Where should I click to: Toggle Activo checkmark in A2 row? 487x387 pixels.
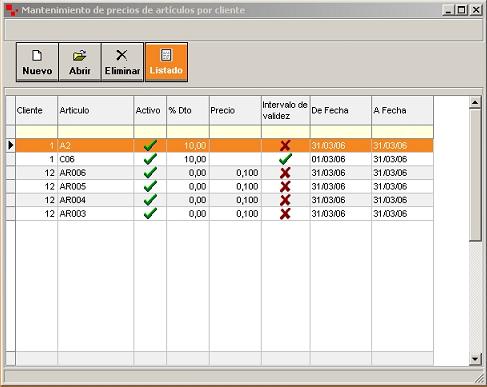150,146
